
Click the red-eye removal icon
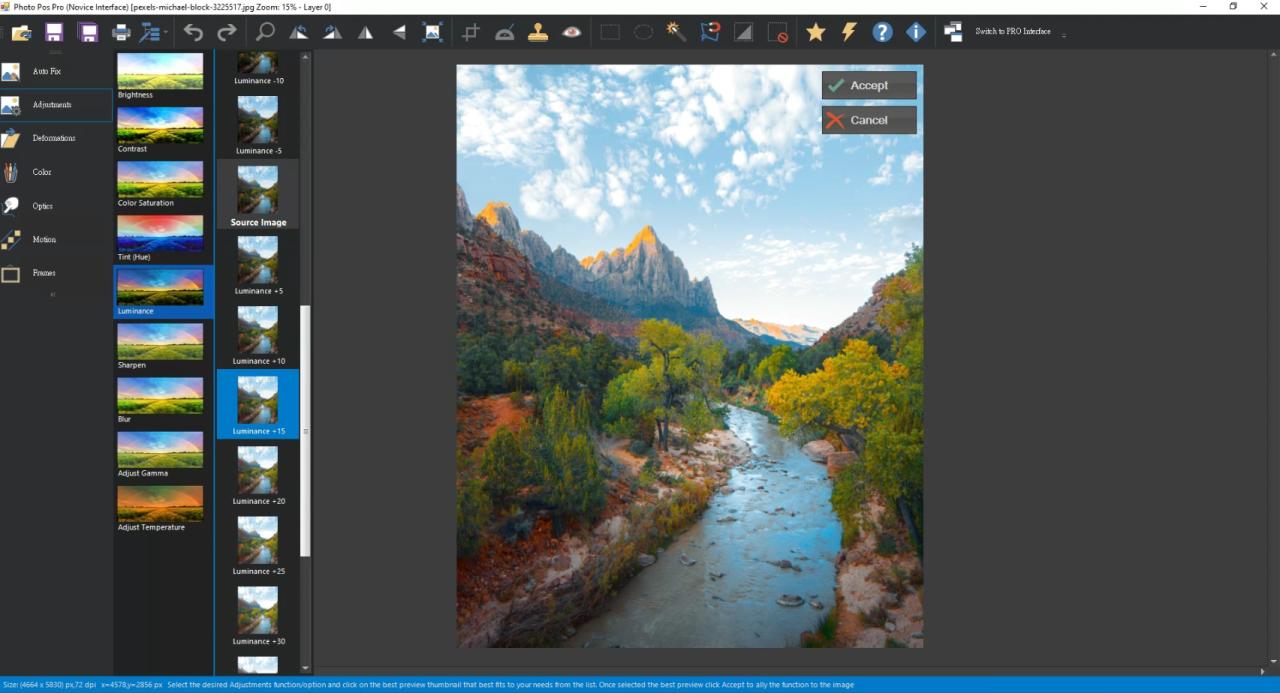click(x=571, y=32)
